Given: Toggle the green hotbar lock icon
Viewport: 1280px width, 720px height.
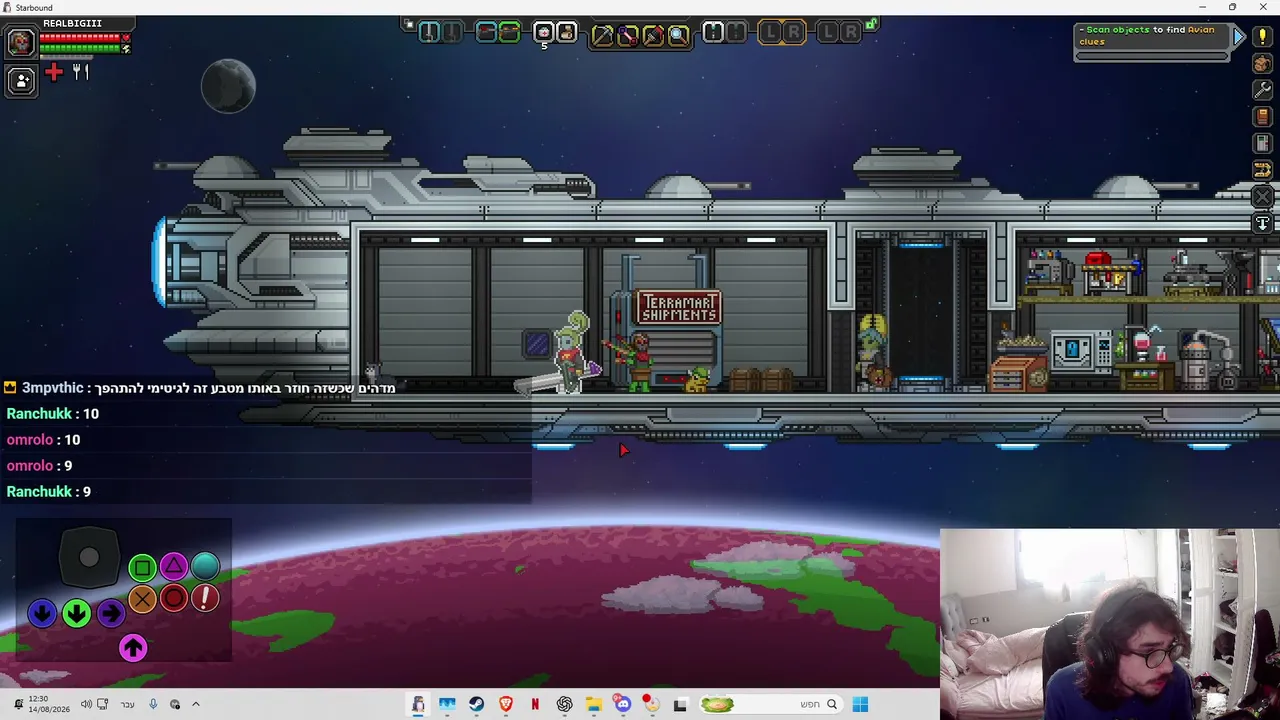Looking at the screenshot, I should (x=872, y=23).
